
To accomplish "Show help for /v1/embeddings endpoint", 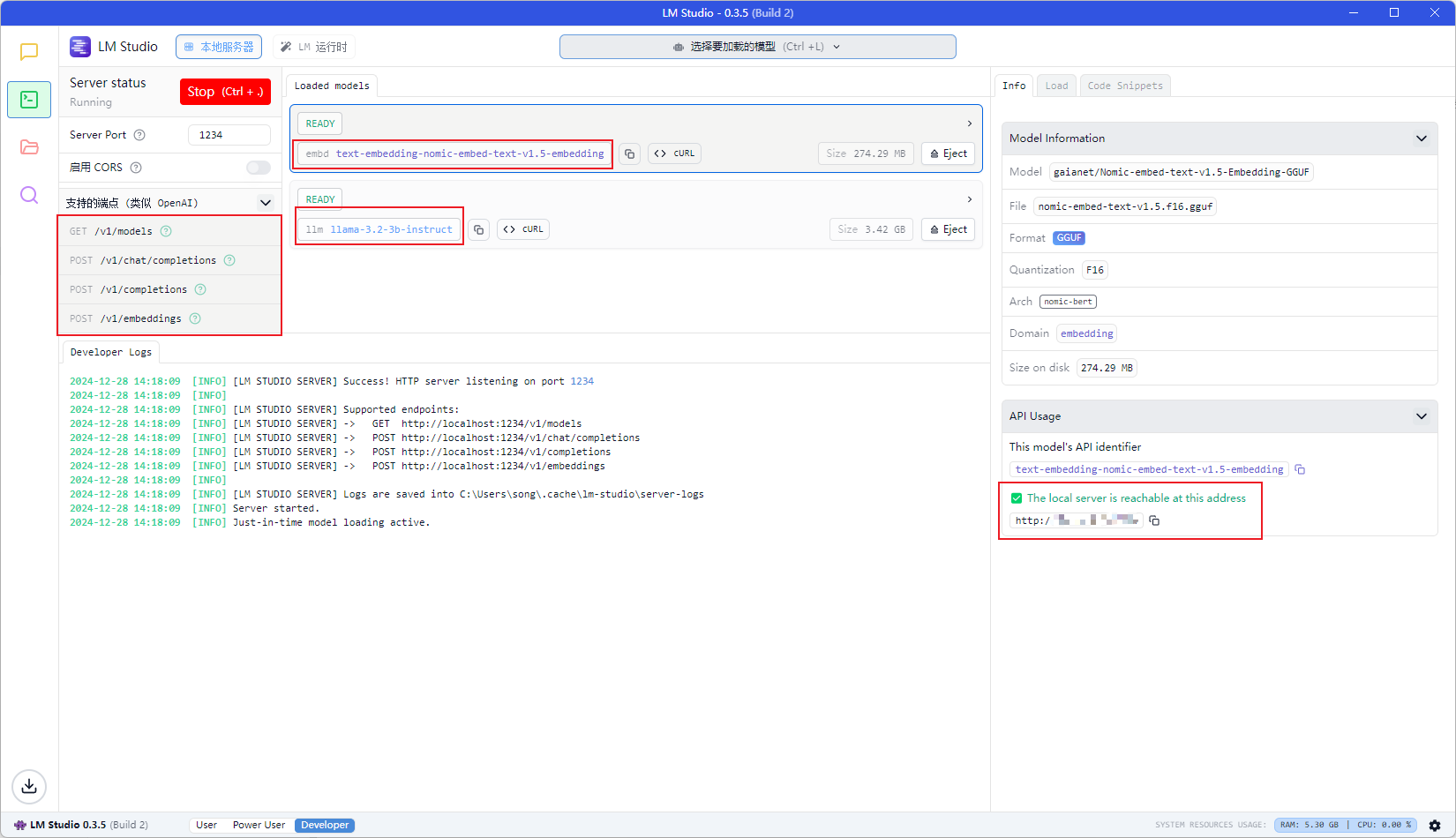I will point(195,318).
